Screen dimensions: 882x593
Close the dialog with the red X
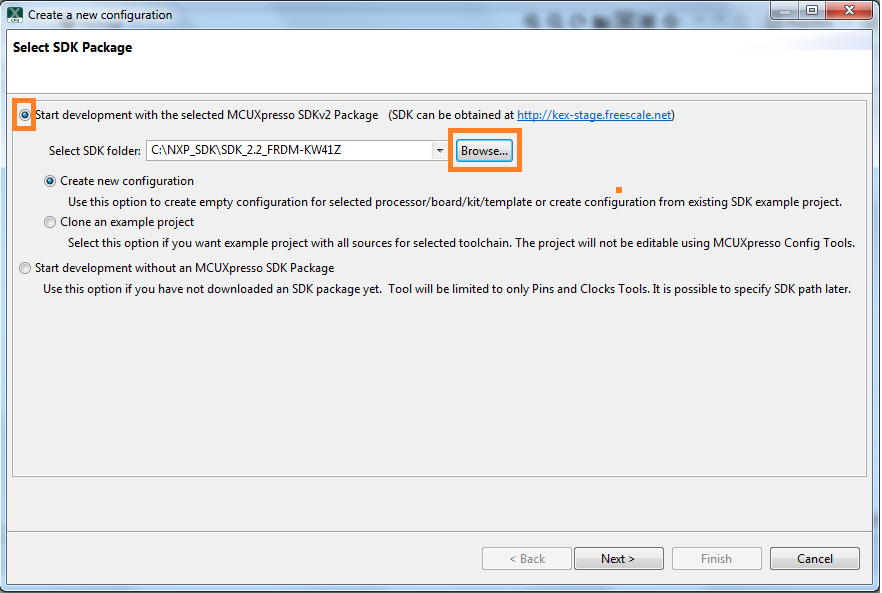[847, 12]
